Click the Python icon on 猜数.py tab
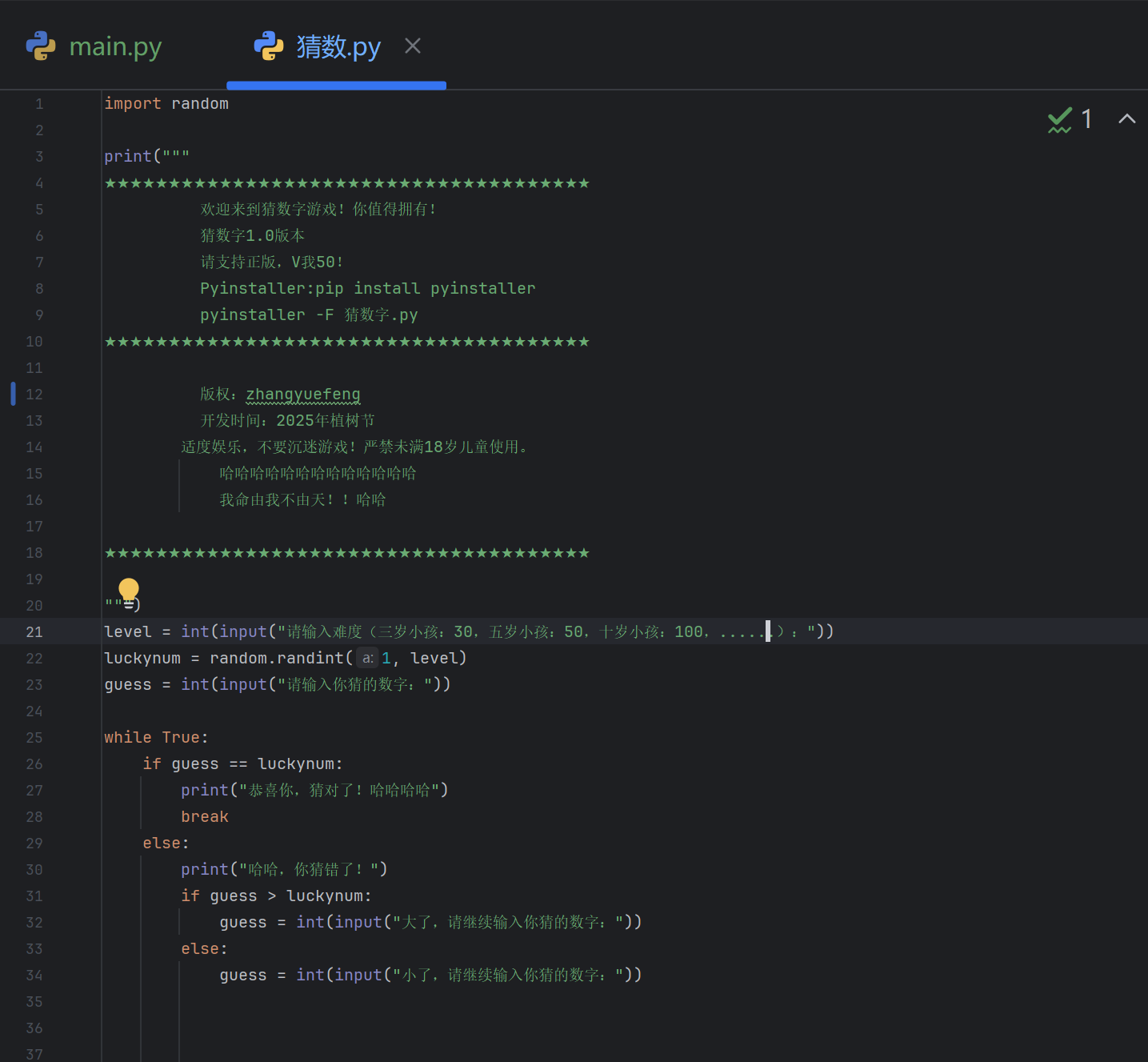The image size is (1148, 1062). pos(269,46)
